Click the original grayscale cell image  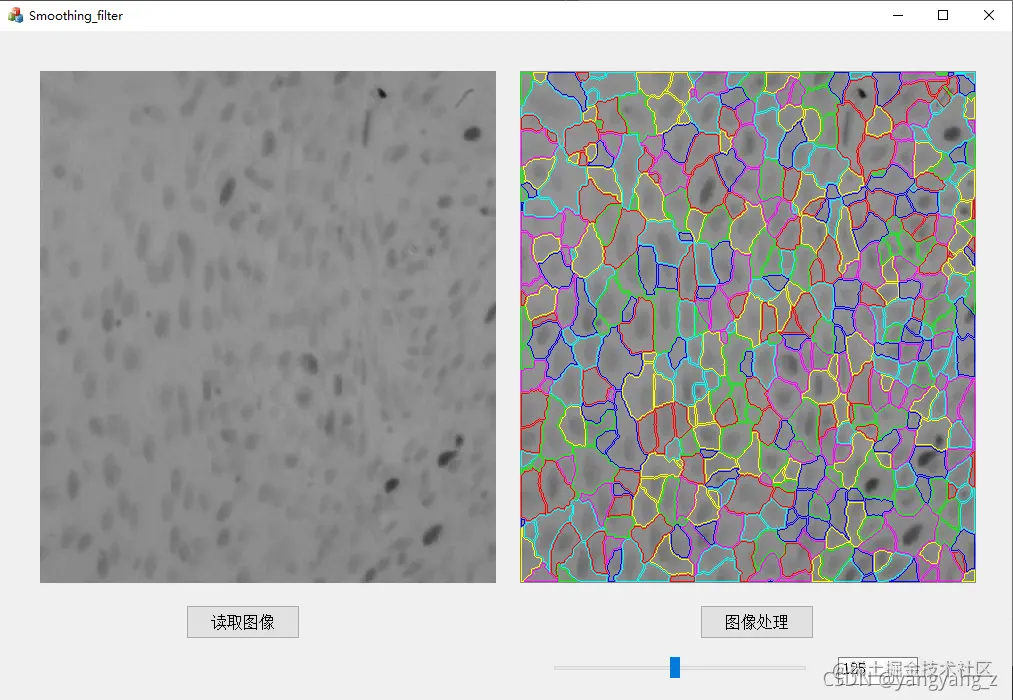click(267, 325)
